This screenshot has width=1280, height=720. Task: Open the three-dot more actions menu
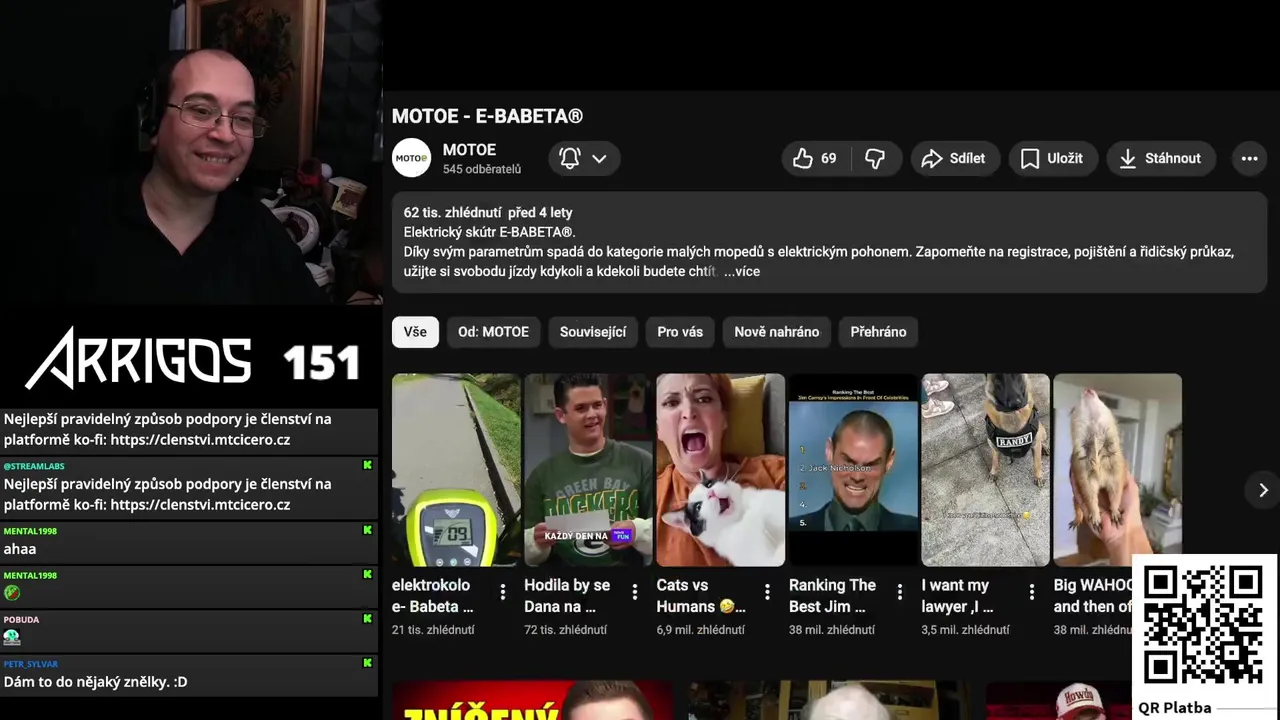click(1249, 158)
